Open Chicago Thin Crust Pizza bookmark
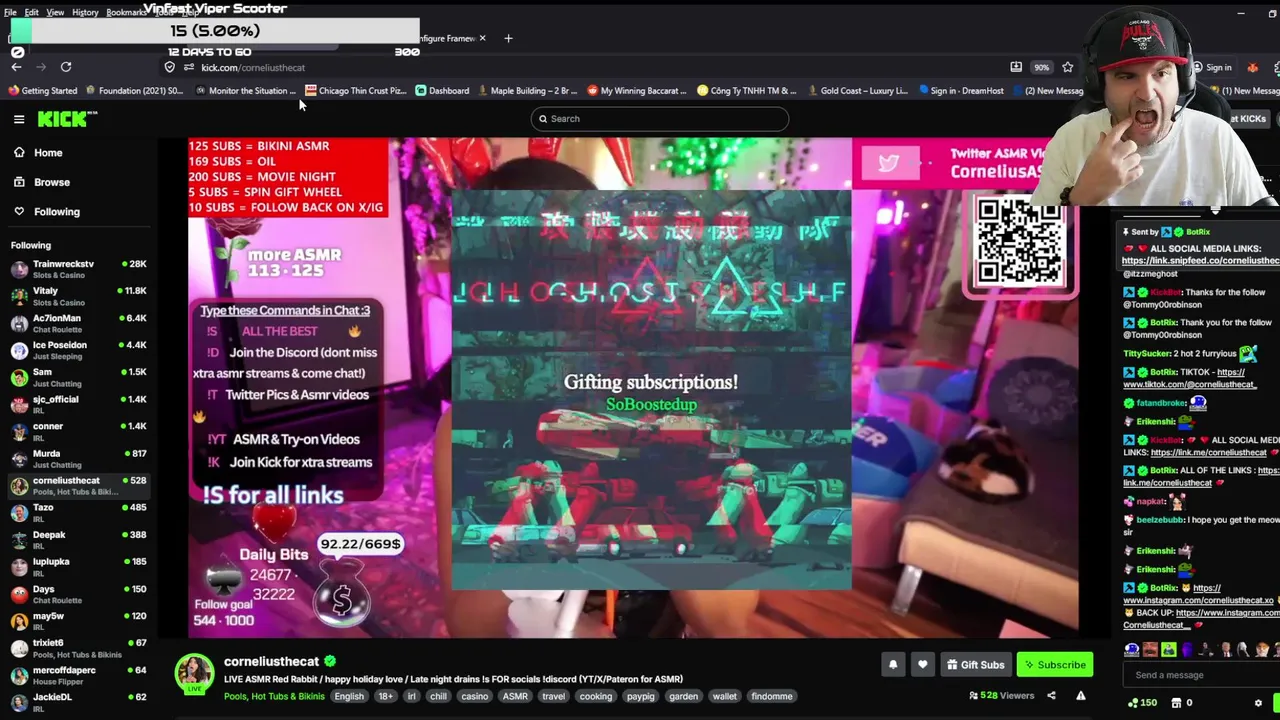 pos(355,91)
